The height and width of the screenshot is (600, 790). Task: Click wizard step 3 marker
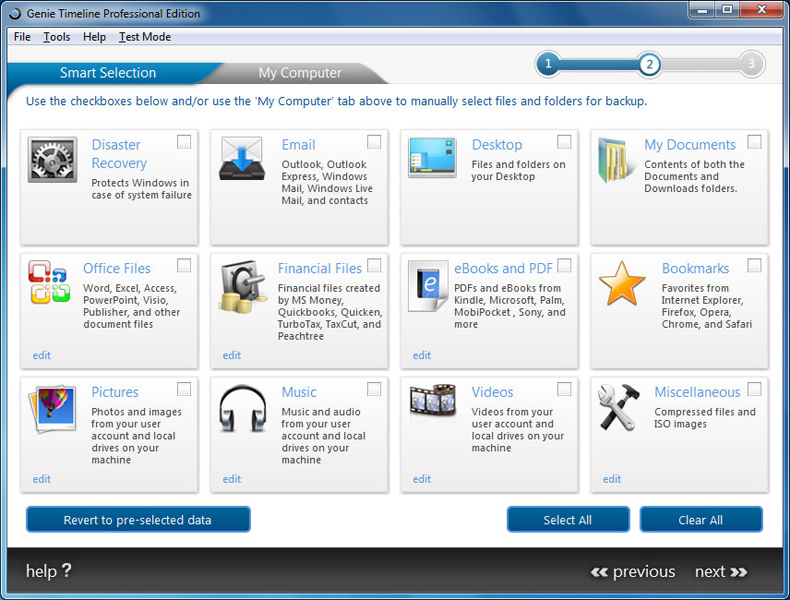tap(752, 64)
